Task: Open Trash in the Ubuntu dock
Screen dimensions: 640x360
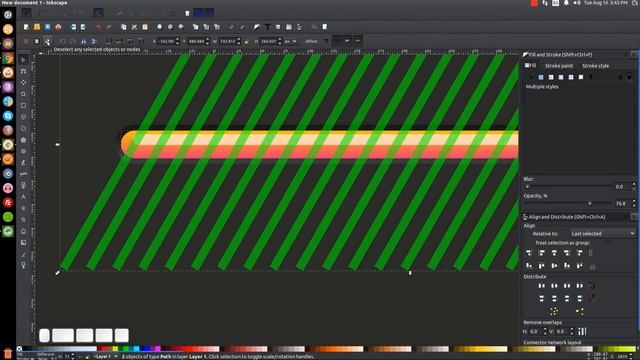Action: [x=8, y=353]
